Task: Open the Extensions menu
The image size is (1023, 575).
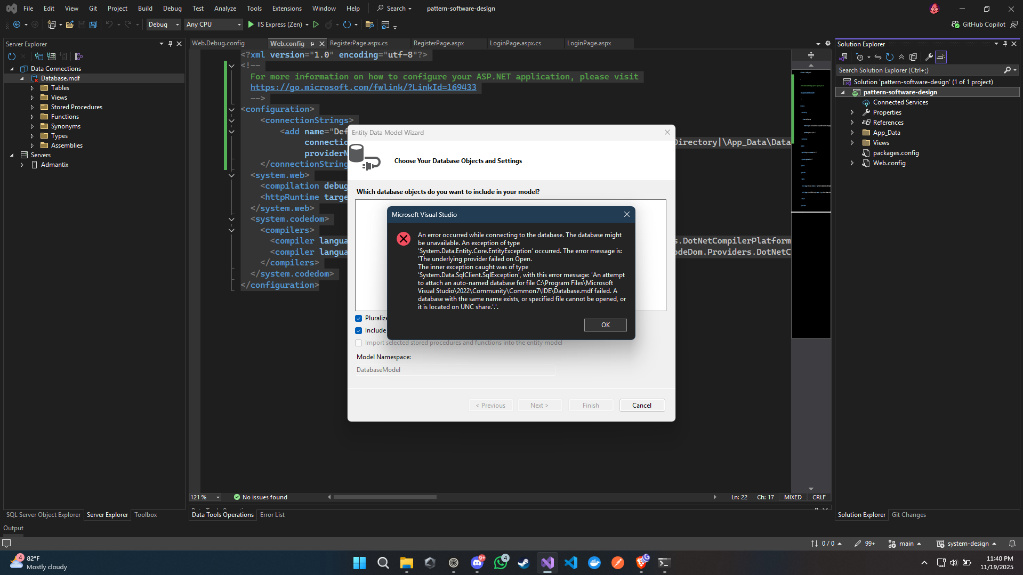Action: [286, 8]
